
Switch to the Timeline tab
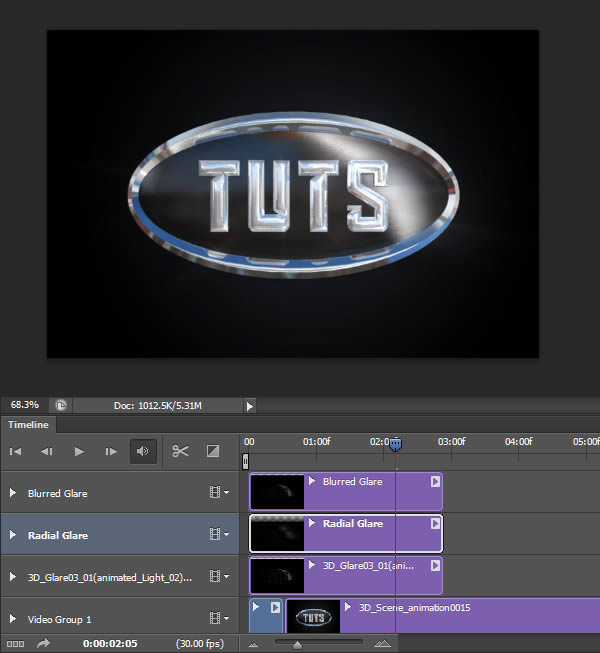(28, 425)
